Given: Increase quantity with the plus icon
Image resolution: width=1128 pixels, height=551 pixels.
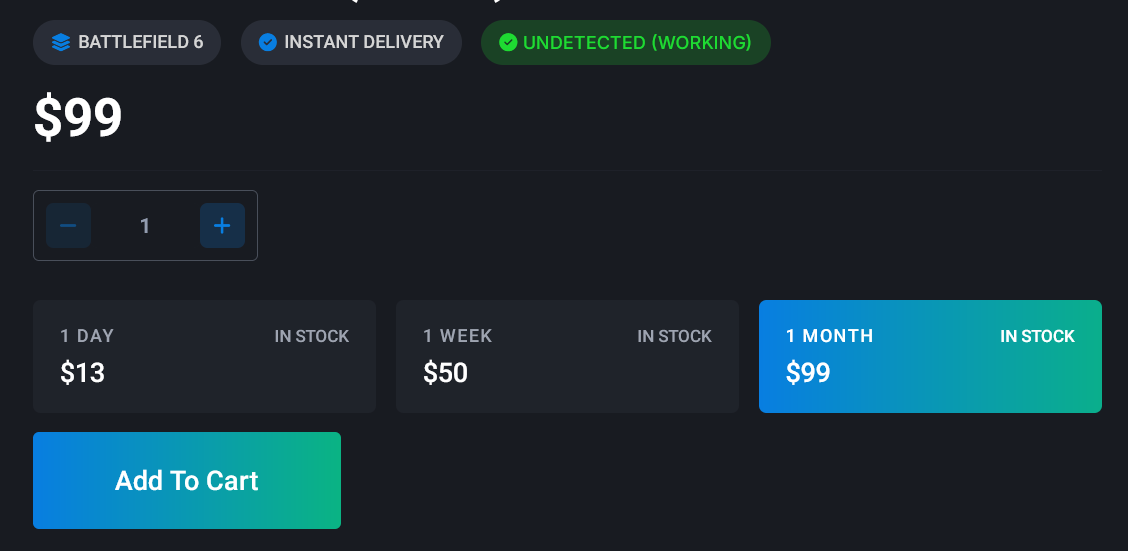Looking at the screenshot, I should (222, 226).
